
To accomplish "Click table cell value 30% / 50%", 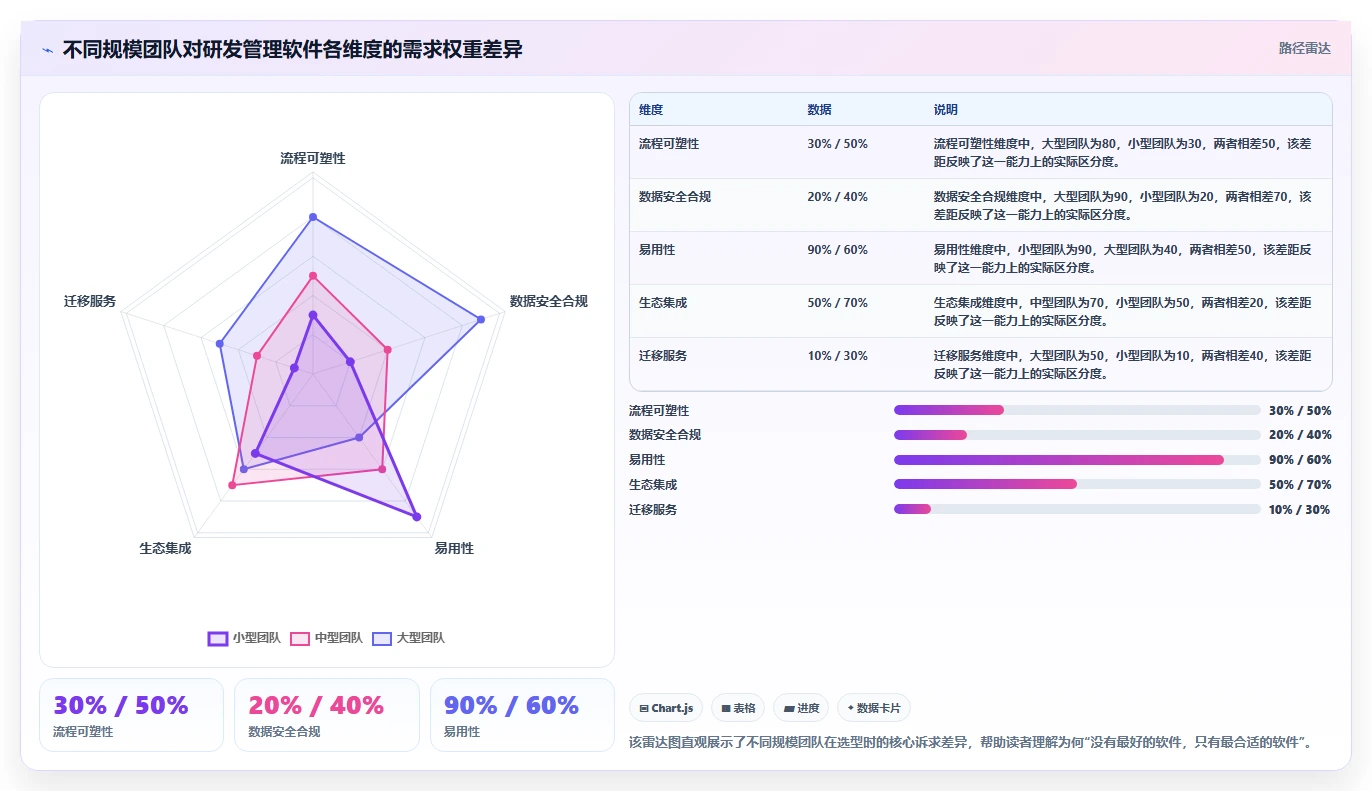I will (x=837, y=144).
